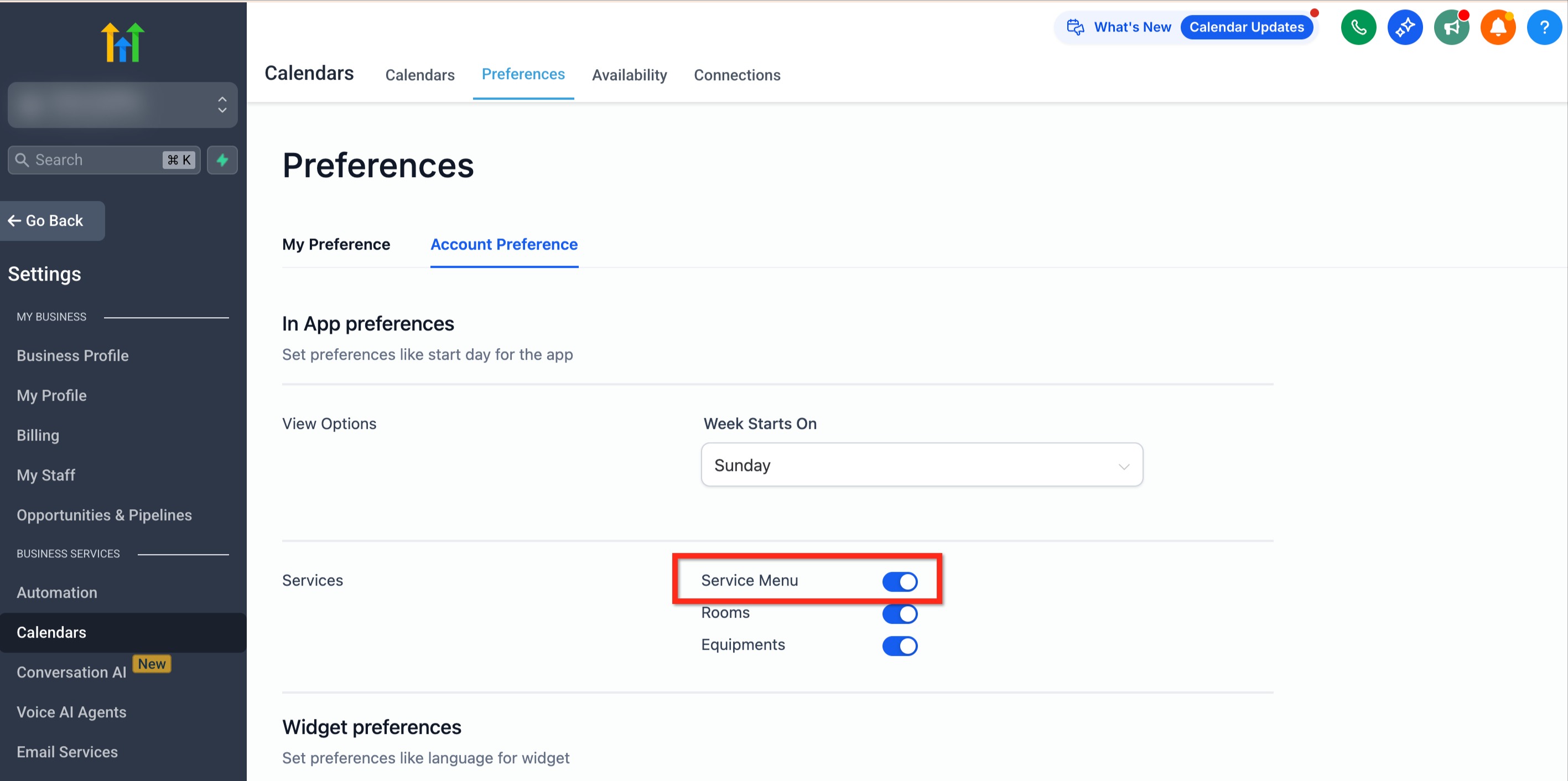Disable the Rooms toggle
The image size is (1568, 781).
point(900,614)
